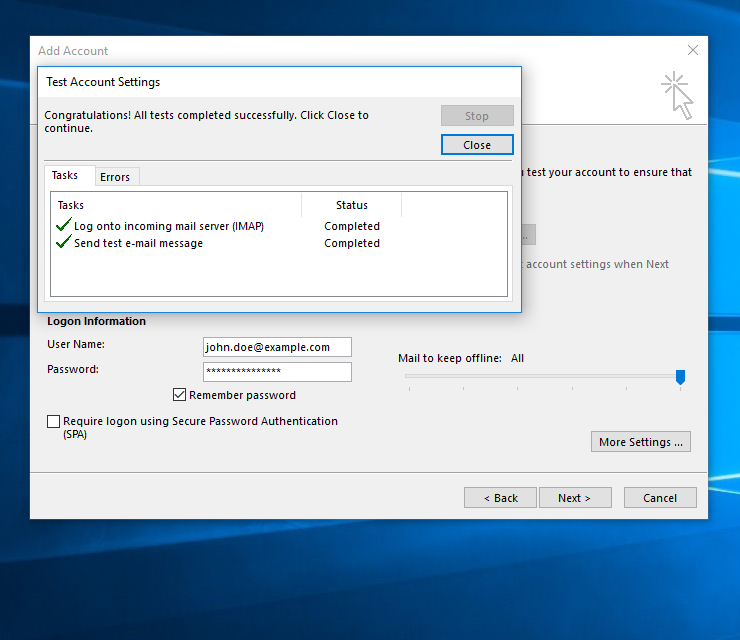Screen dimensions: 740x640
Task: Click the 'Mail to keep offline: All' label
Action: coord(461,358)
